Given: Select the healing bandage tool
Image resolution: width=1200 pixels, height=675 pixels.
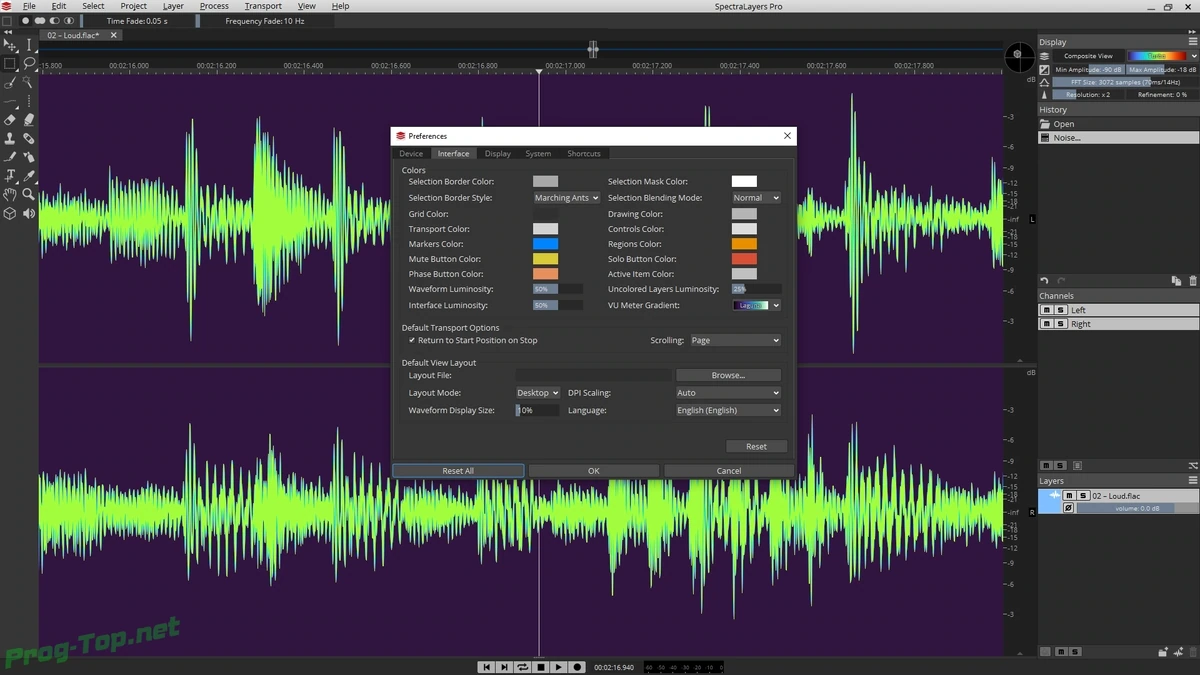Looking at the screenshot, I should (x=29, y=139).
